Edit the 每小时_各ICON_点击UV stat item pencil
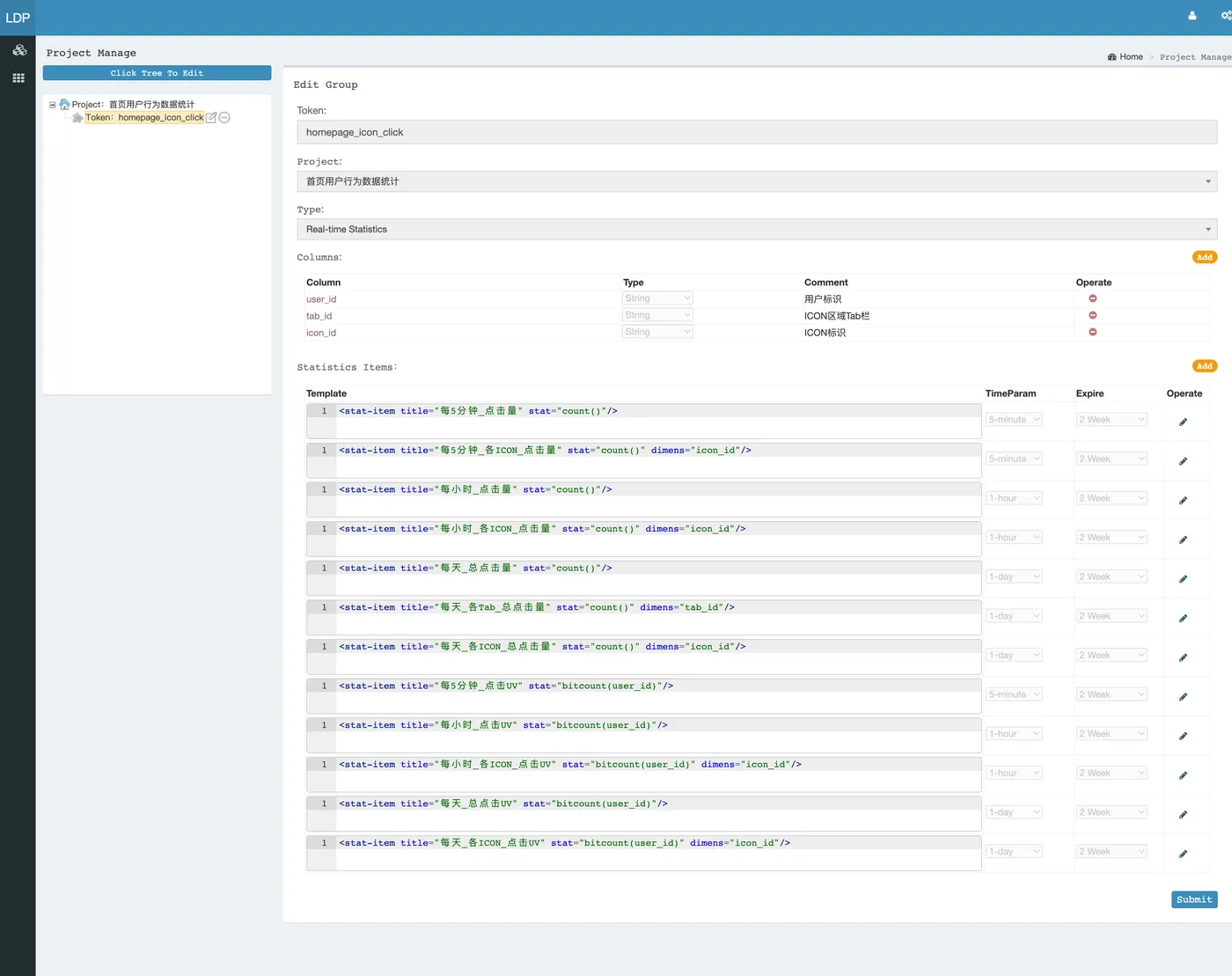The width and height of the screenshot is (1232, 976). (1183, 775)
